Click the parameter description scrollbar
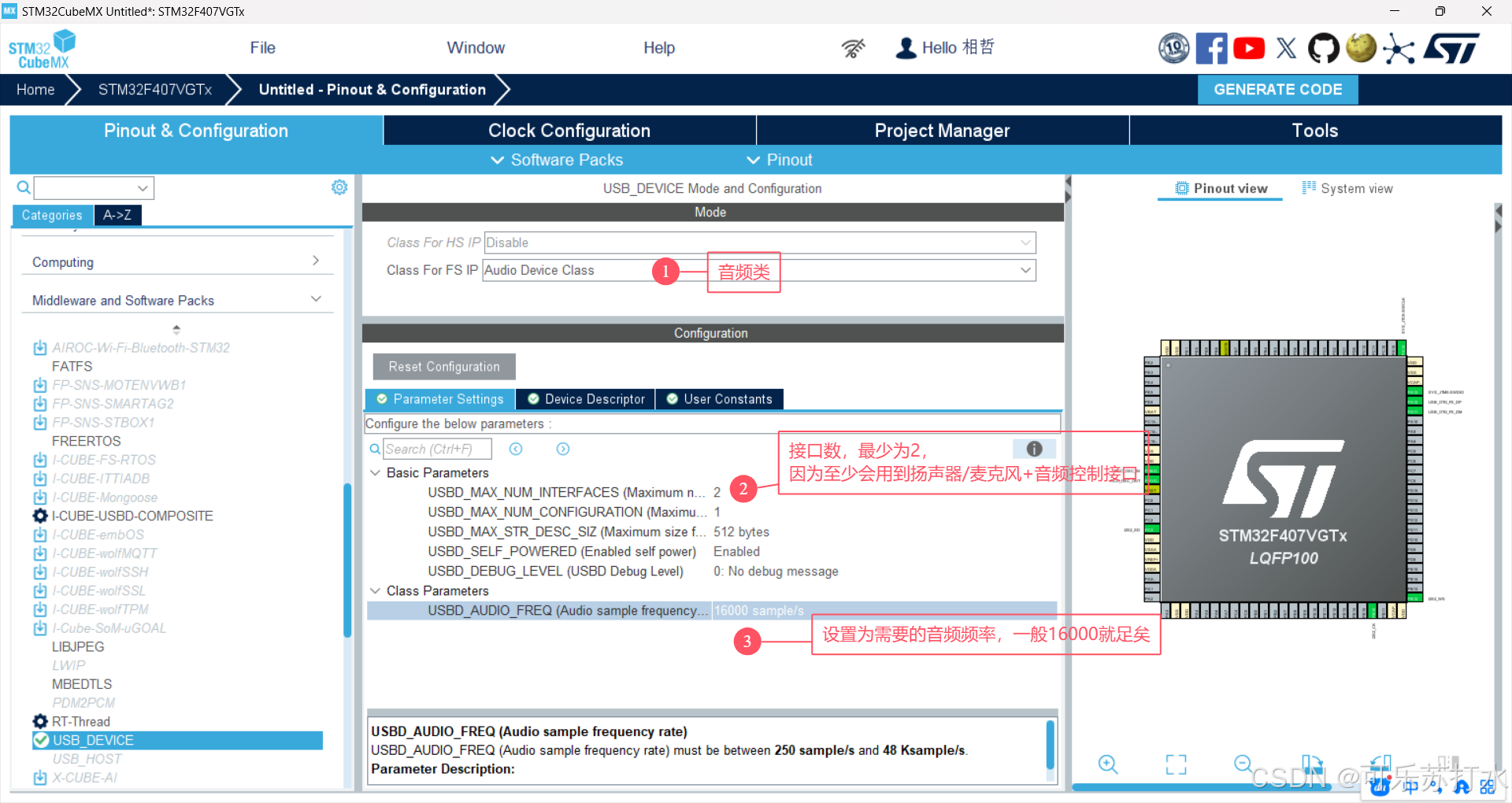This screenshot has height=803, width=1512. click(x=1050, y=744)
